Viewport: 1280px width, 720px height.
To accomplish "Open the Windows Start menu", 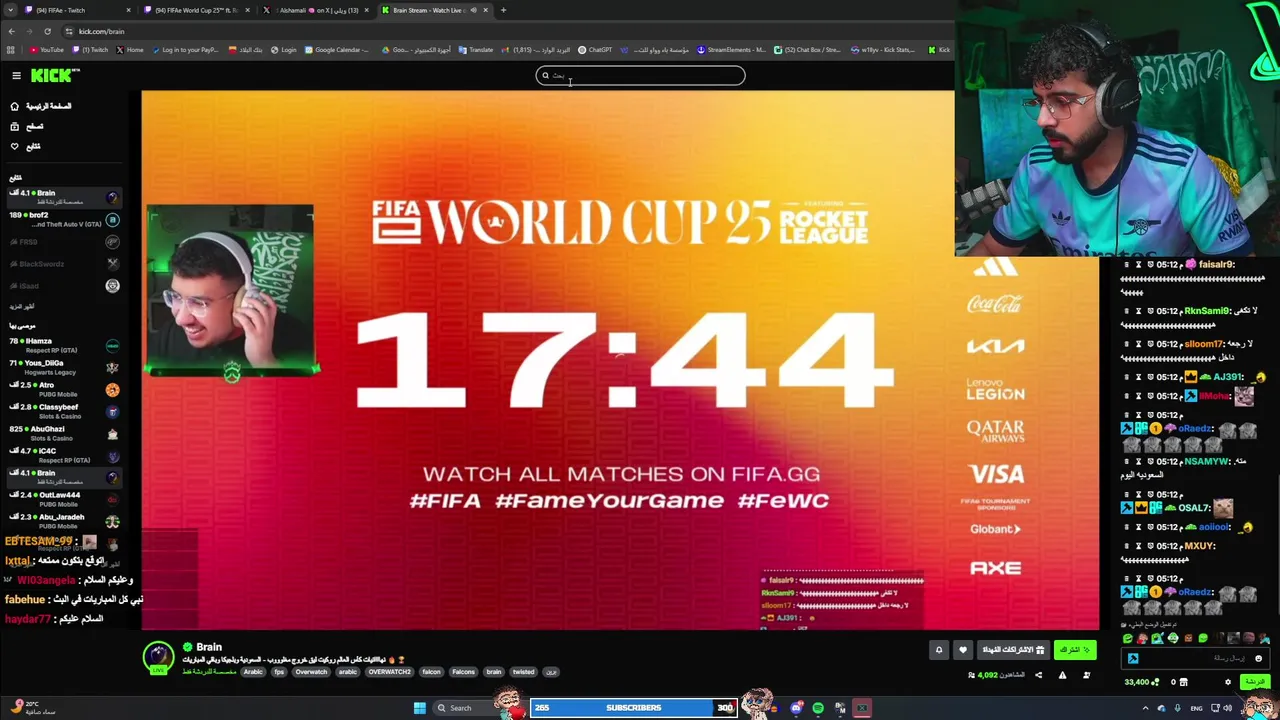I will tap(419, 708).
